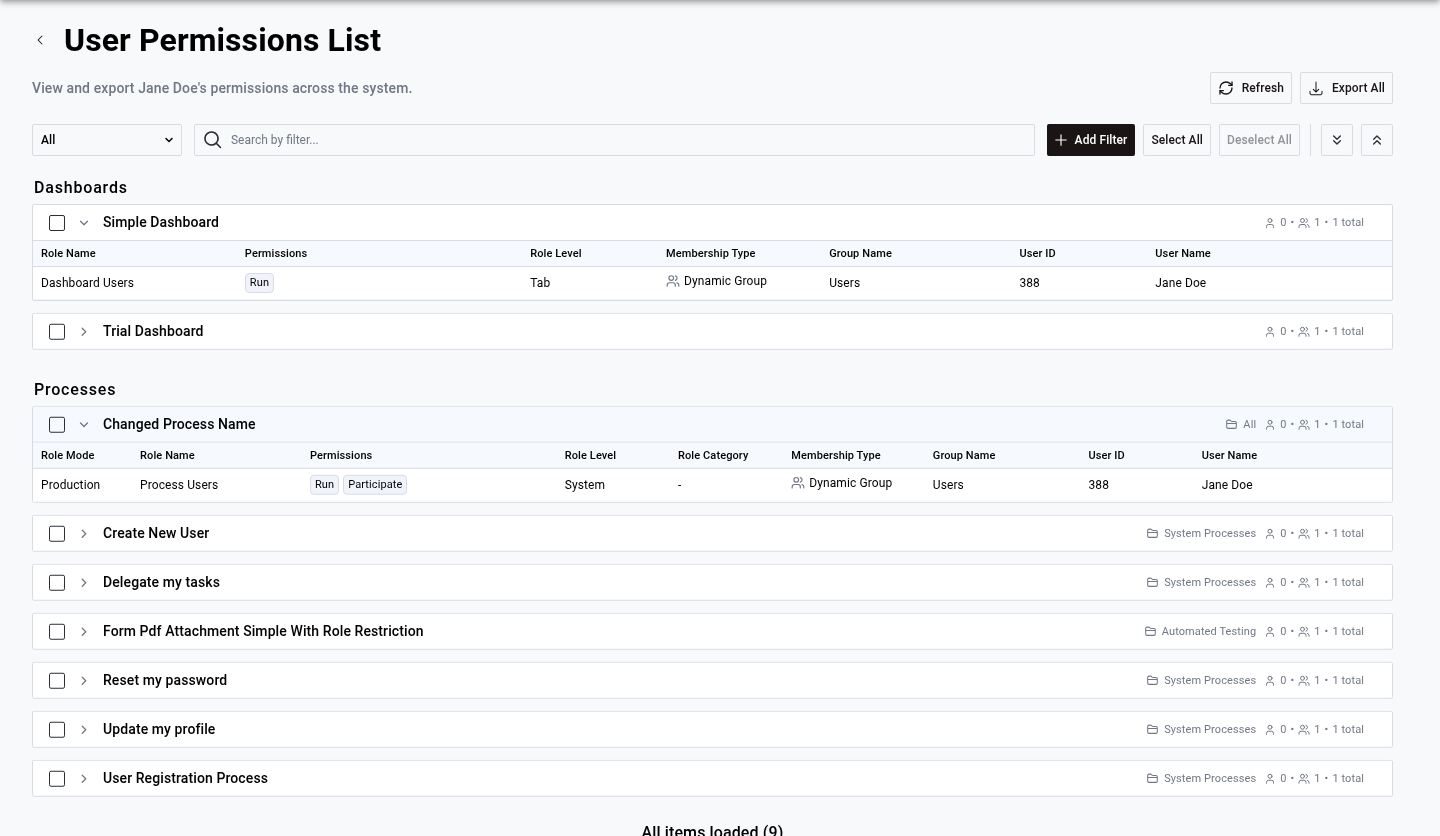The image size is (1440, 836).
Task: Click download icon on Export All button
Action: [1316, 88]
